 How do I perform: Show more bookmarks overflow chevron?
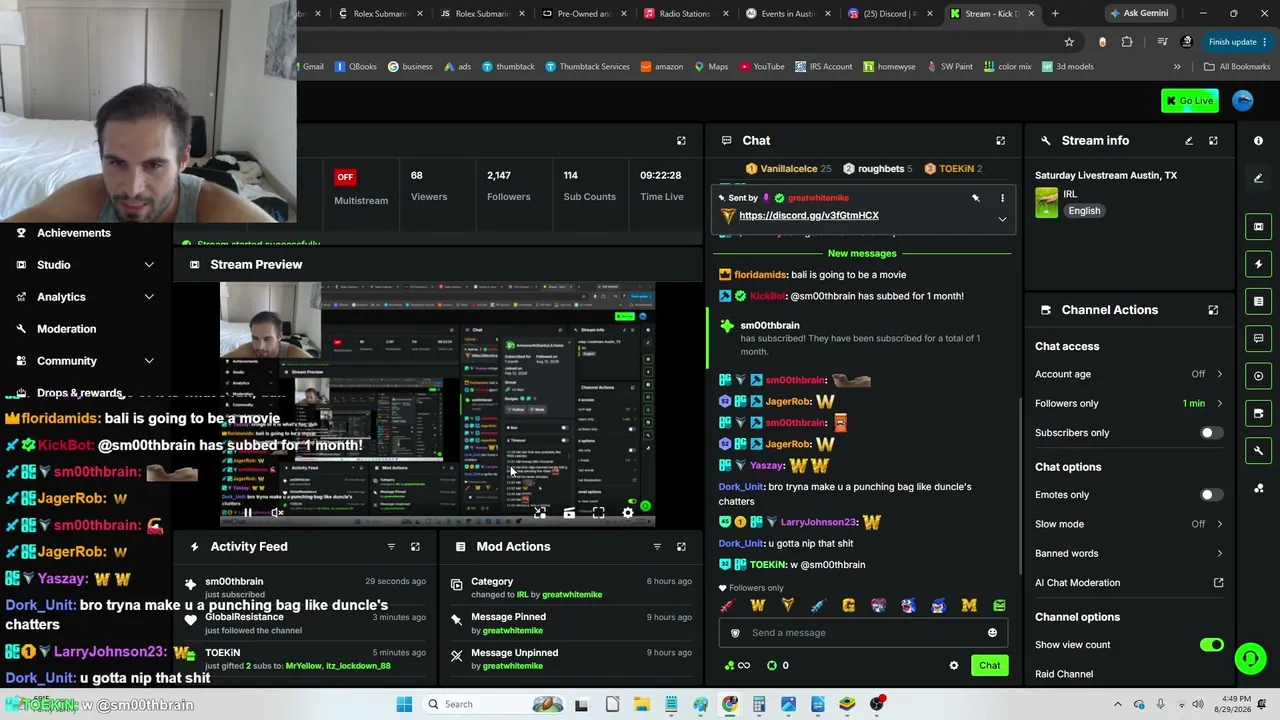(1177, 67)
